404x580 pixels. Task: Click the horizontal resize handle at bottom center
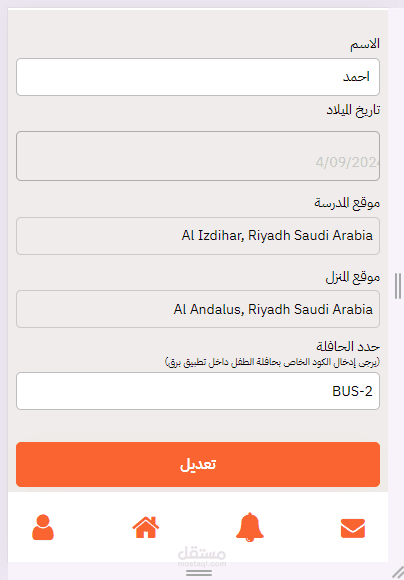199,573
